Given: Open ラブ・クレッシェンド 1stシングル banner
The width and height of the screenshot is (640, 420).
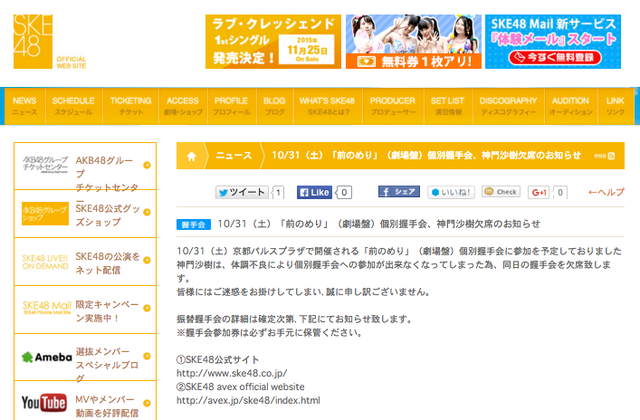Looking at the screenshot, I should [273, 42].
